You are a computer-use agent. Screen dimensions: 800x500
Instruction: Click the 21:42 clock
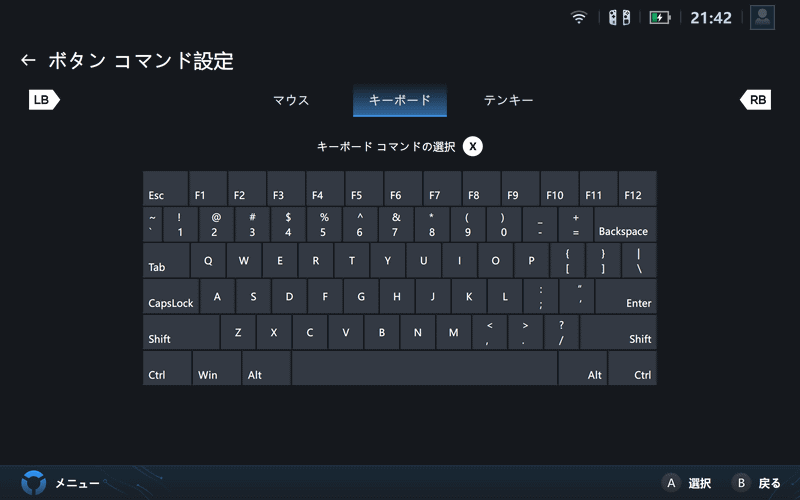711,18
